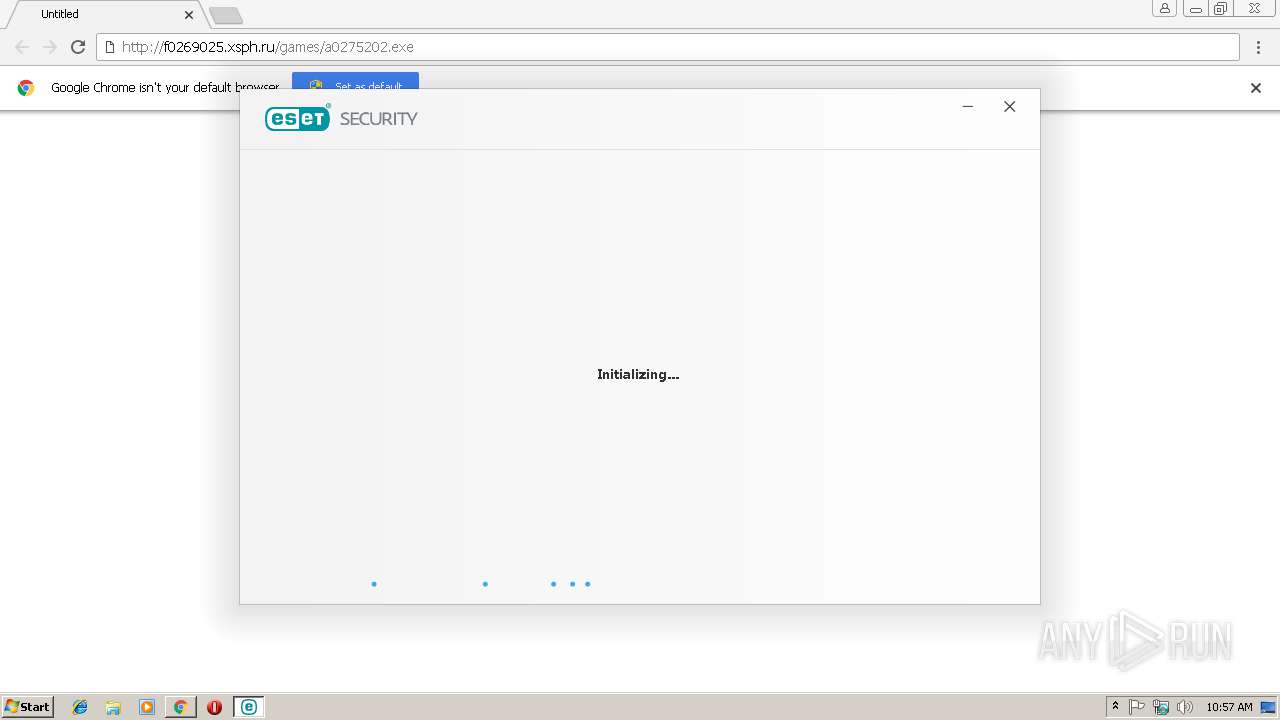Open the Windows Start menu
This screenshot has width=1280, height=720.
(x=28, y=707)
